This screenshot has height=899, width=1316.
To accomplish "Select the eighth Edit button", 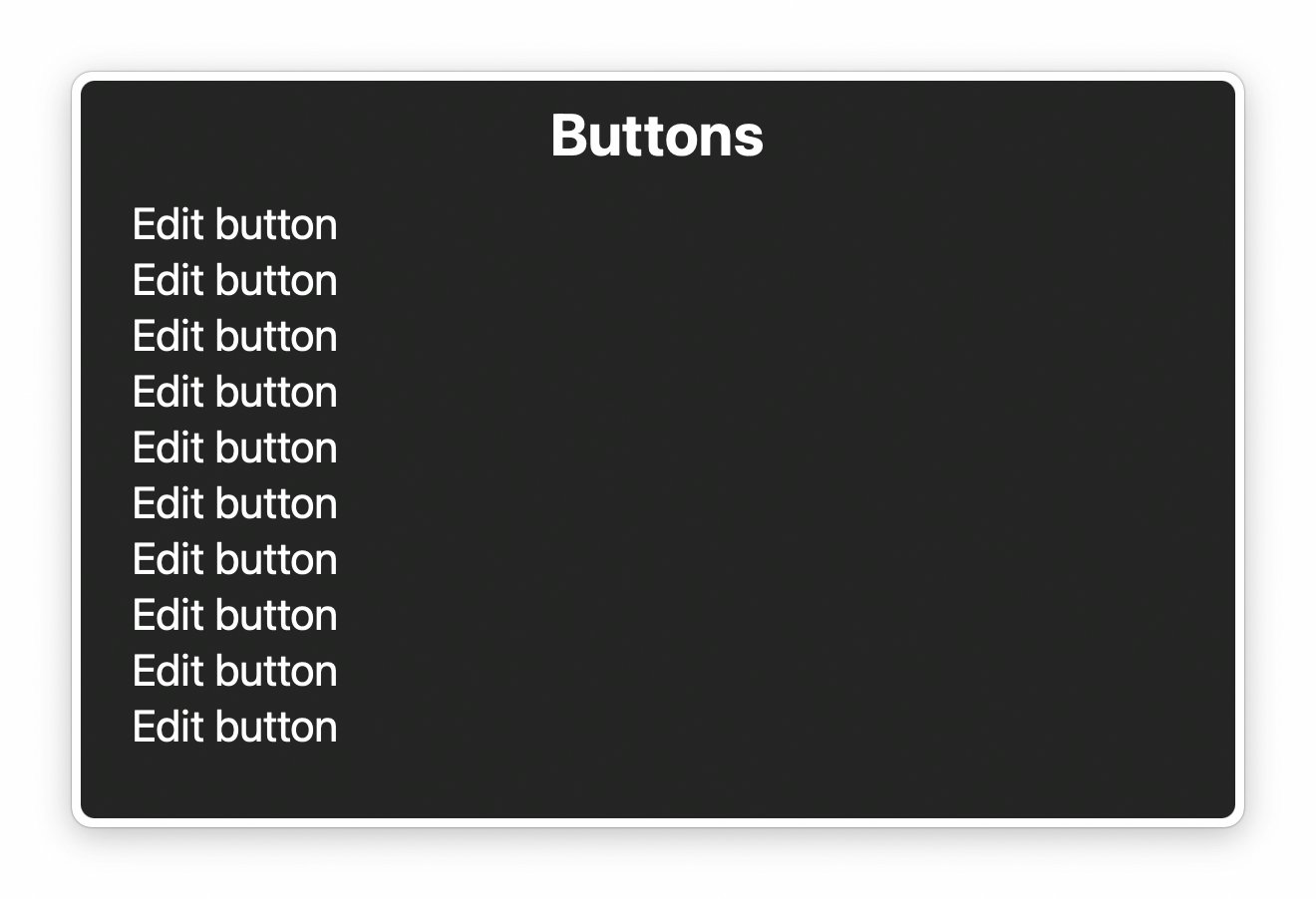I will pos(234,616).
